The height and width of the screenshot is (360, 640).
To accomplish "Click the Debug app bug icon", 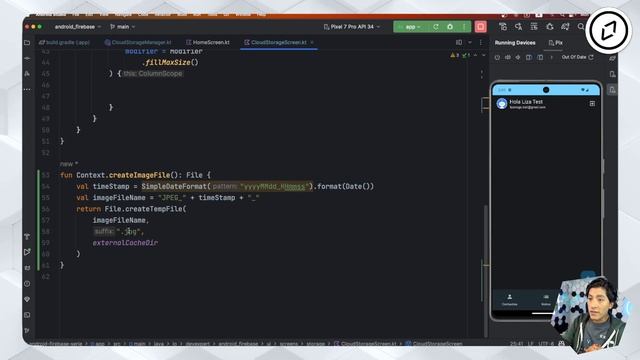I will [x=450, y=27].
